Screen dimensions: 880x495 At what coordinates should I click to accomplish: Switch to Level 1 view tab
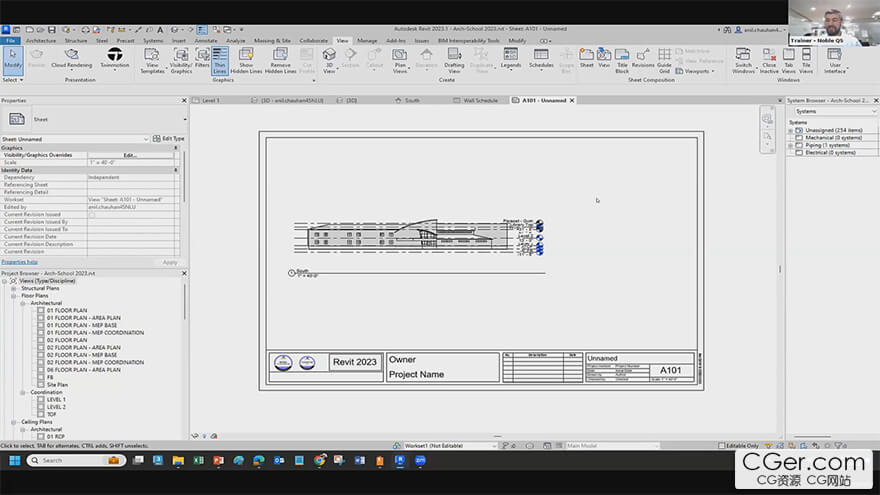[207, 100]
